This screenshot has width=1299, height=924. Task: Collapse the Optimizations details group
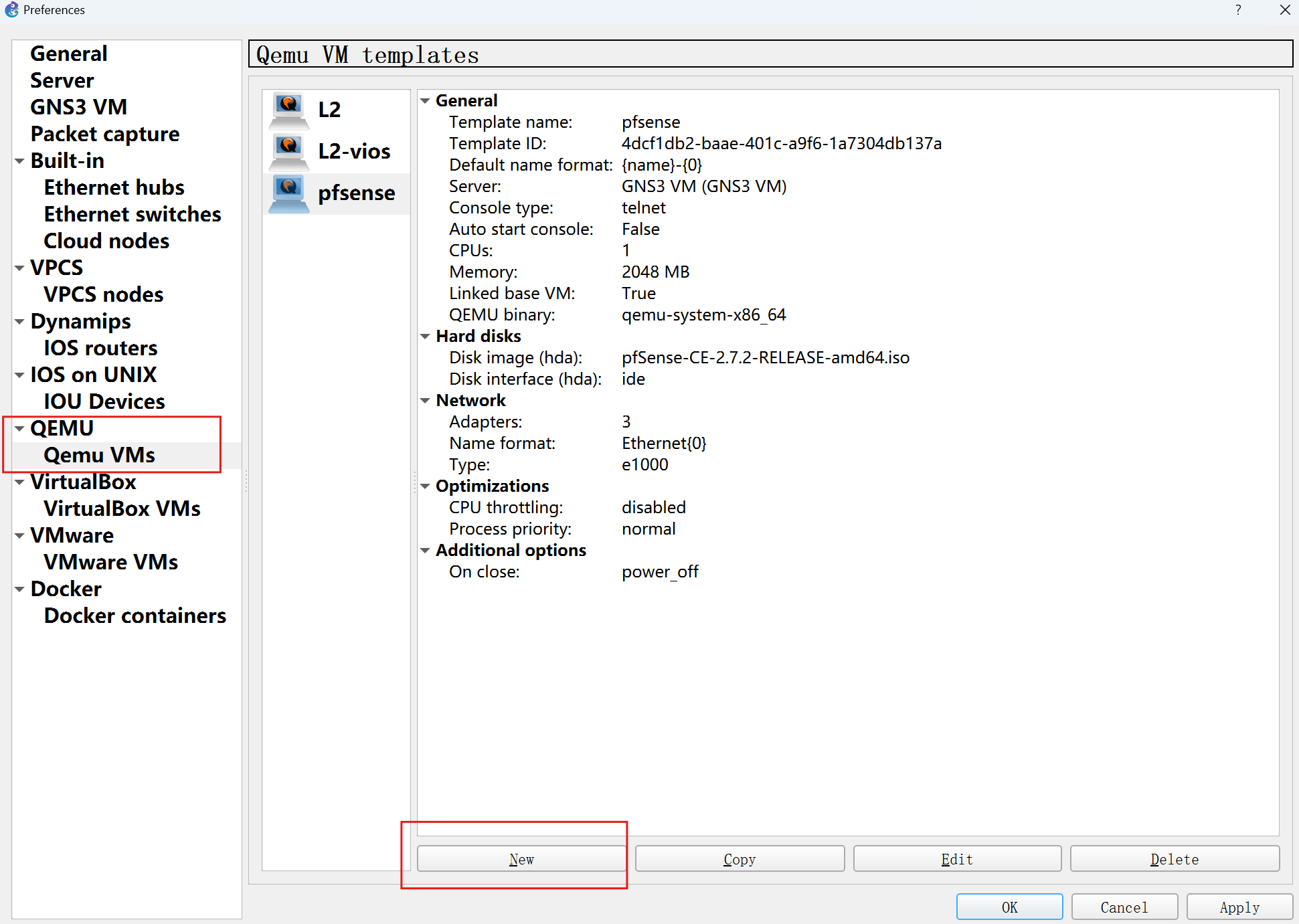point(425,486)
